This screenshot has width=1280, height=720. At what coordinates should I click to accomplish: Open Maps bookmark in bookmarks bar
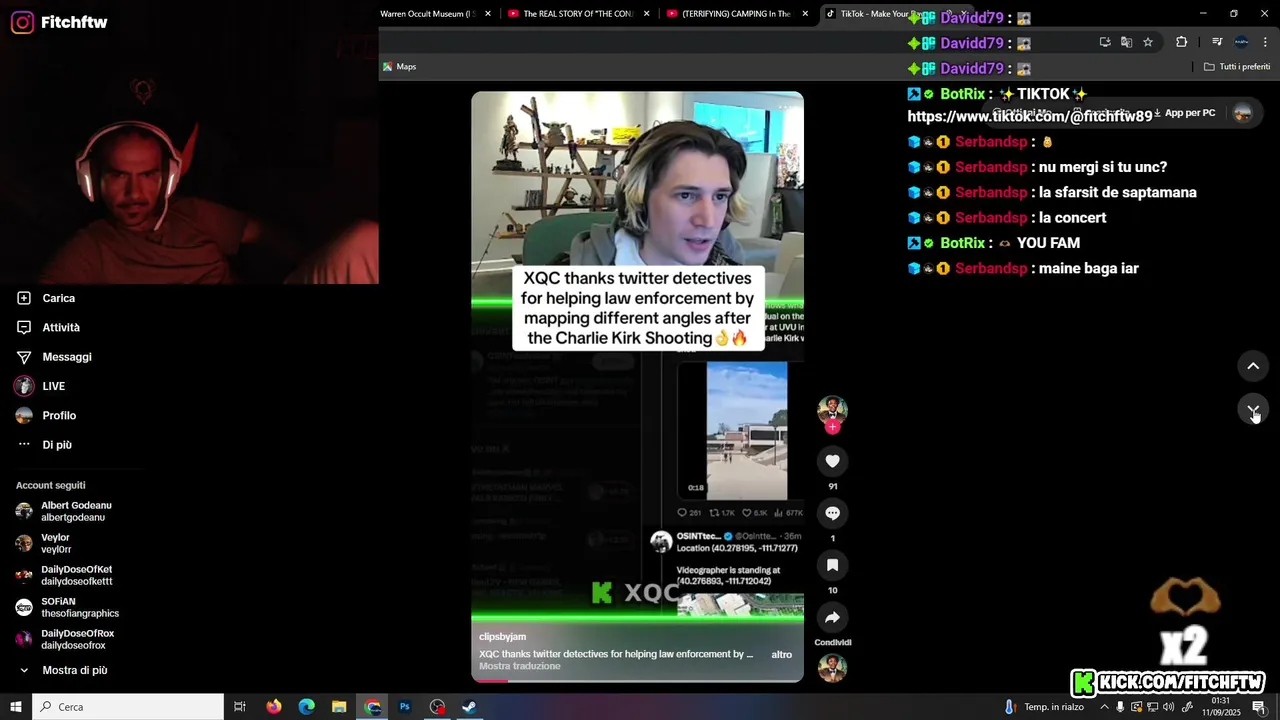point(399,67)
